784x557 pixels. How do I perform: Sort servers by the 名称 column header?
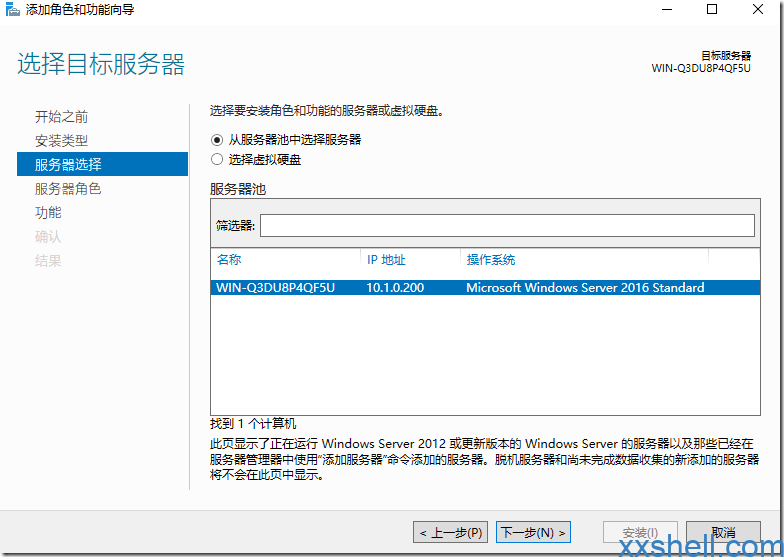(x=229, y=260)
